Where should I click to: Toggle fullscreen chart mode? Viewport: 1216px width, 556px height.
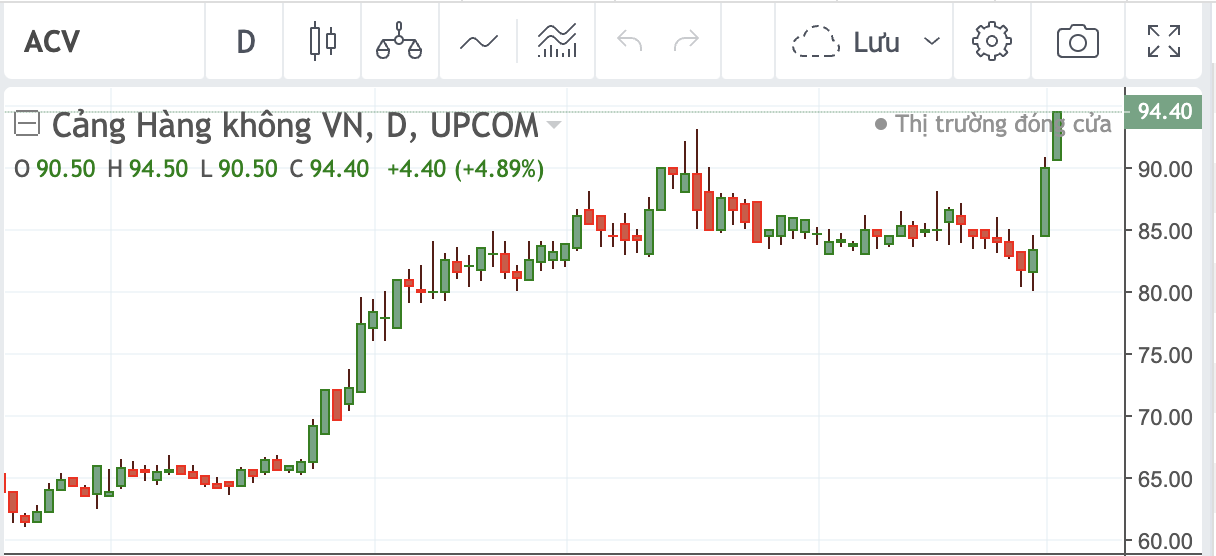click(1163, 42)
